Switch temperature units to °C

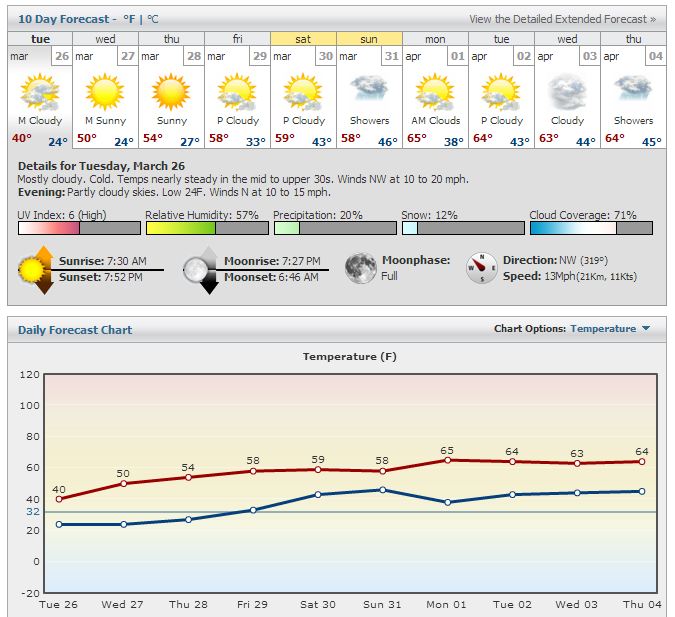(x=152, y=19)
